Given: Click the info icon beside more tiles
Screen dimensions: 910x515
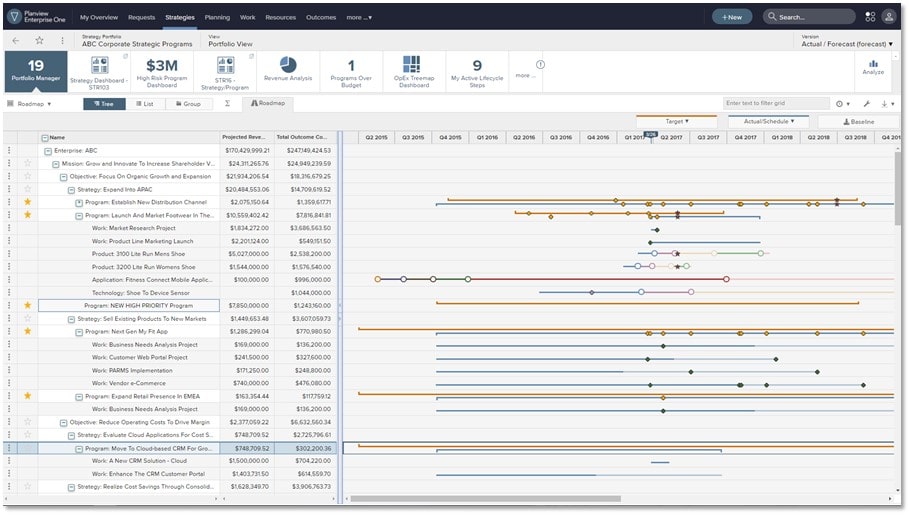Looking at the screenshot, I should 540,64.
